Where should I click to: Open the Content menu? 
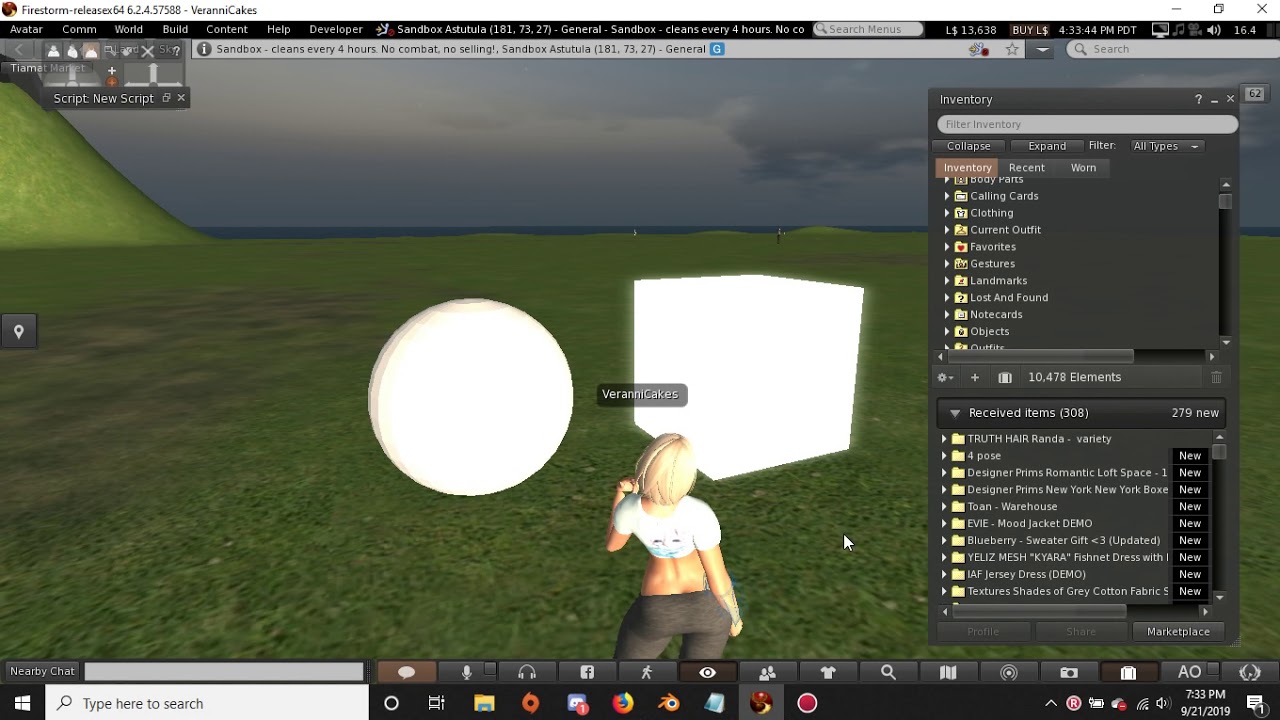tap(227, 29)
